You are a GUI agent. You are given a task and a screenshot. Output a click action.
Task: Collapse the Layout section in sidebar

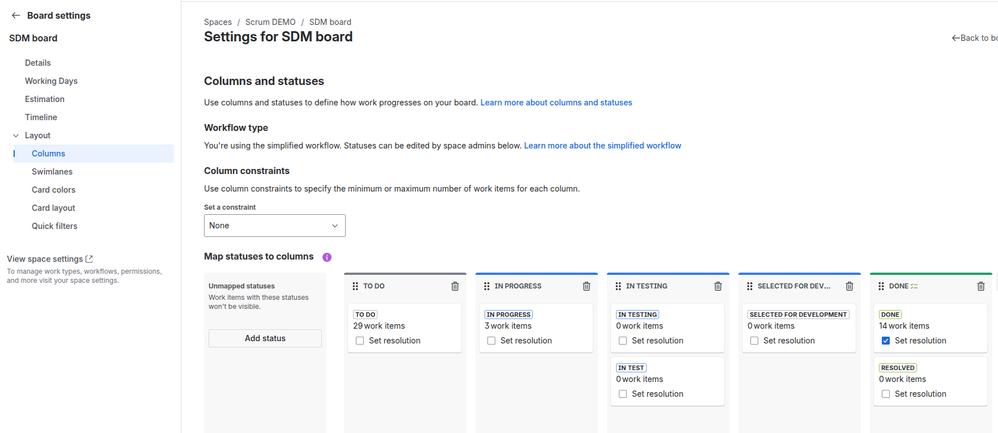[x=16, y=136]
